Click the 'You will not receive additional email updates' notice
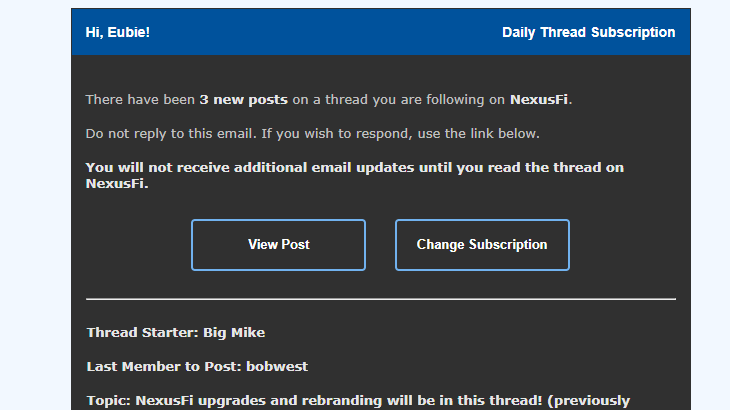This screenshot has width=730, height=410. [355, 175]
